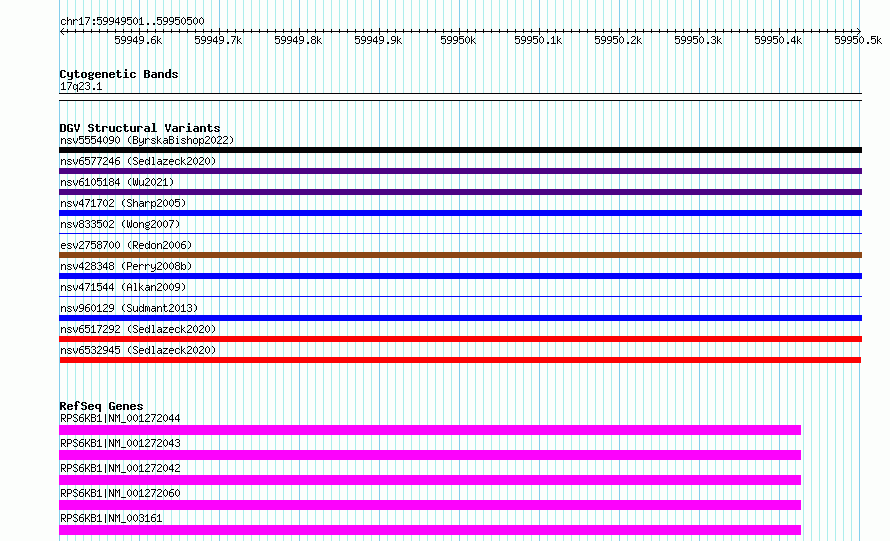
Task: Select the RPS6KB1|NM_001272060 label
Action: pyautogui.click(x=120, y=493)
